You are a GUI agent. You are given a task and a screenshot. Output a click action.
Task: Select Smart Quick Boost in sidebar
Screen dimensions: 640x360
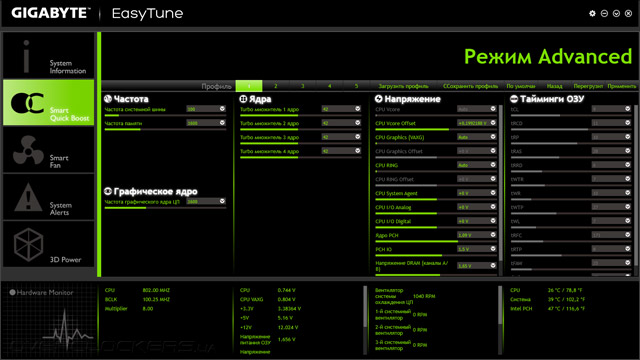click(49, 102)
